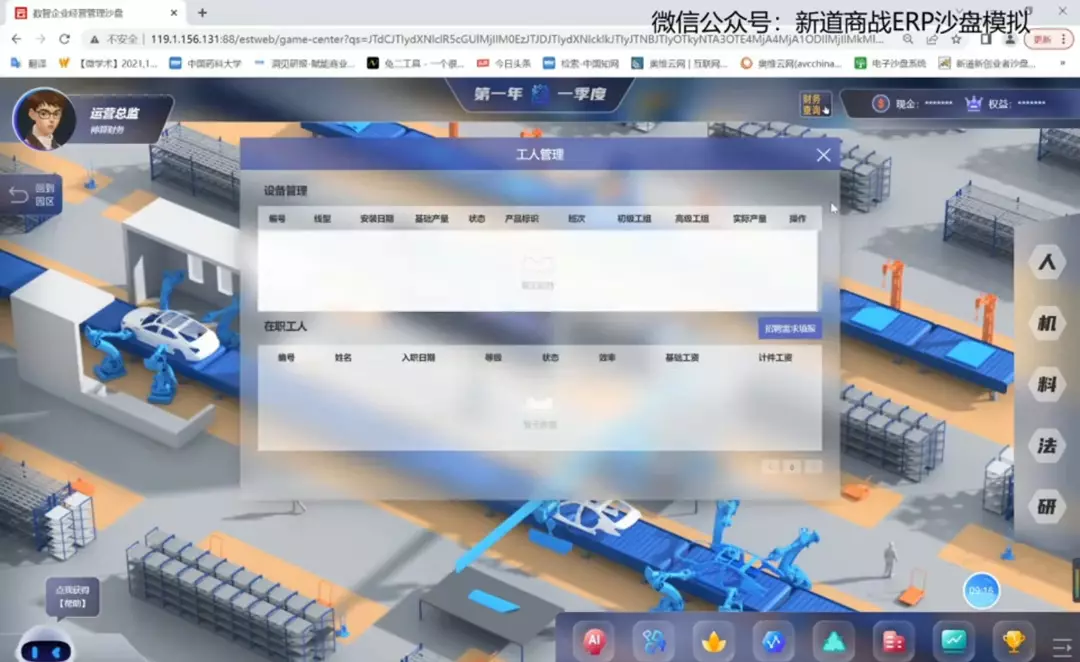Open the blue linked-nodes icon in bottom dock
The height and width of the screenshot is (662, 1080).
tap(654, 641)
